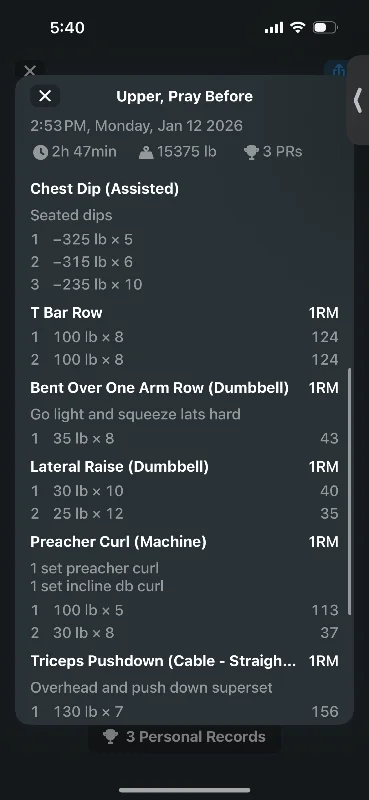Click the popup's vertical scrollbar
The height and width of the screenshot is (800, 369).
pyautogui.click(x=350, y=491)
